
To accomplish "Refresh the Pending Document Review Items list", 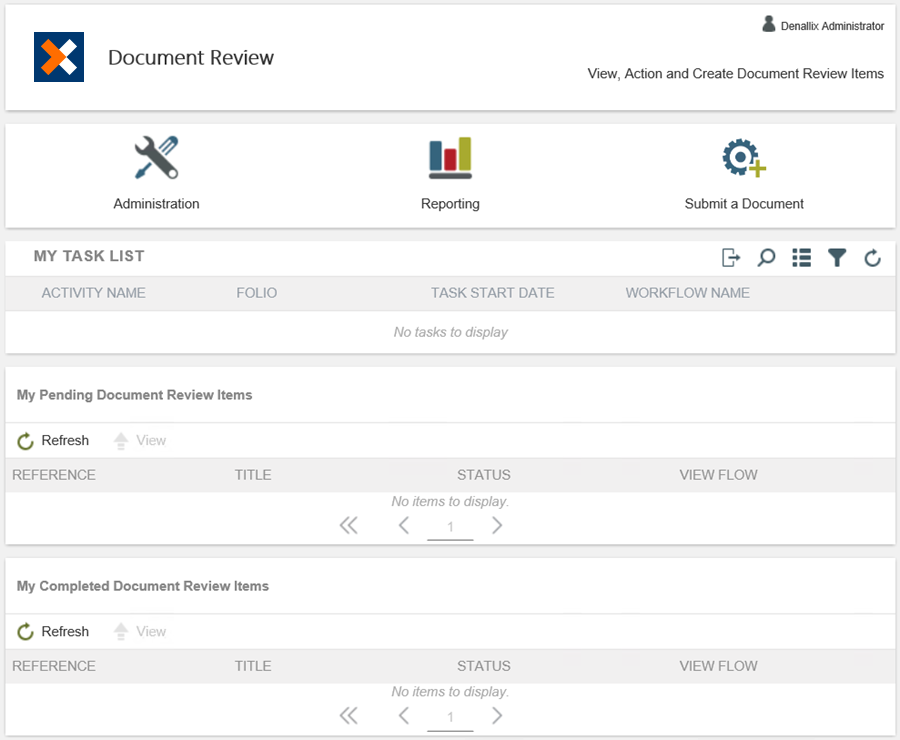I will [54, 441].
